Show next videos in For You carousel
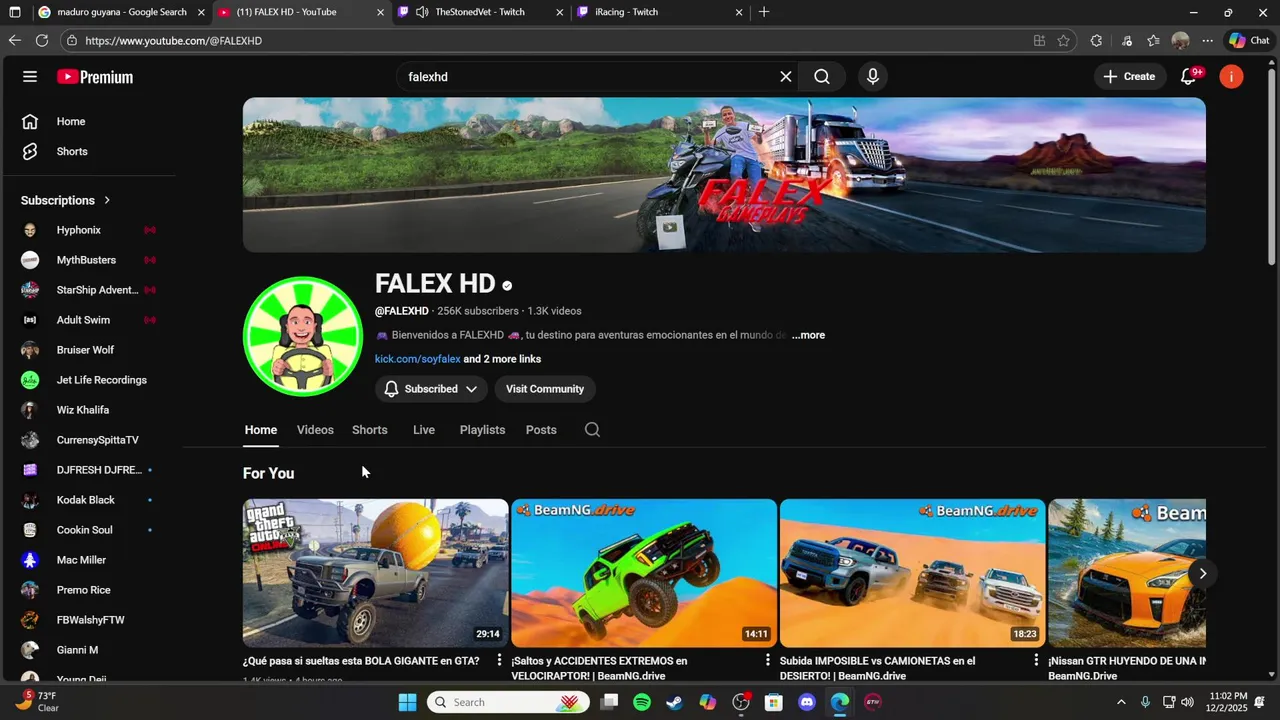The width and height of the screenshot is (1280, 720). 1202,573
